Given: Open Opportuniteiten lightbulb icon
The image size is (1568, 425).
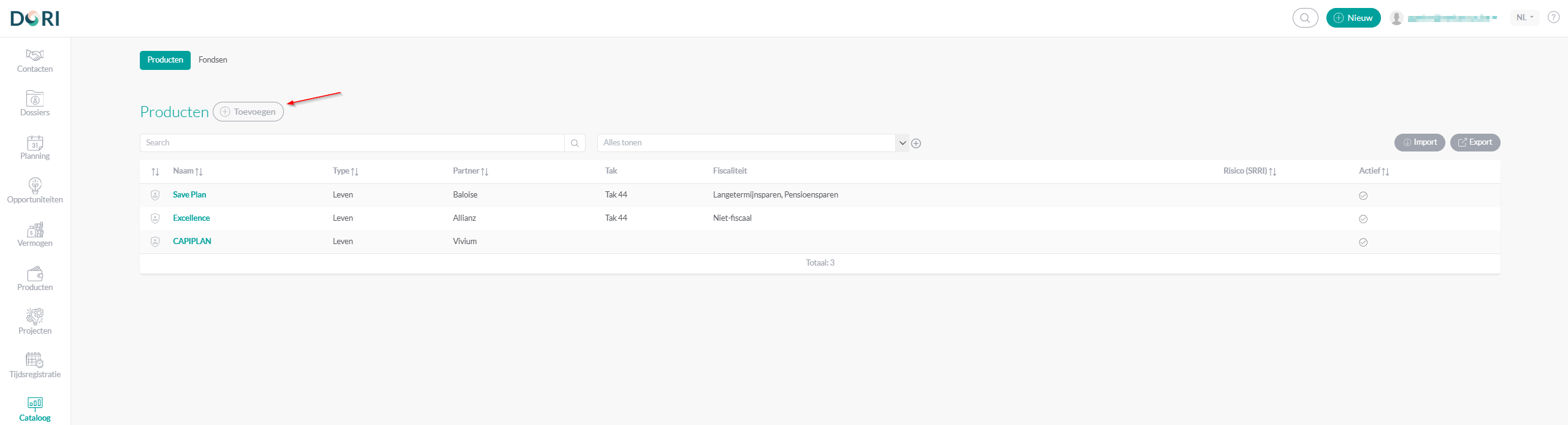Looking at the screenshot, I should [35, 186].
